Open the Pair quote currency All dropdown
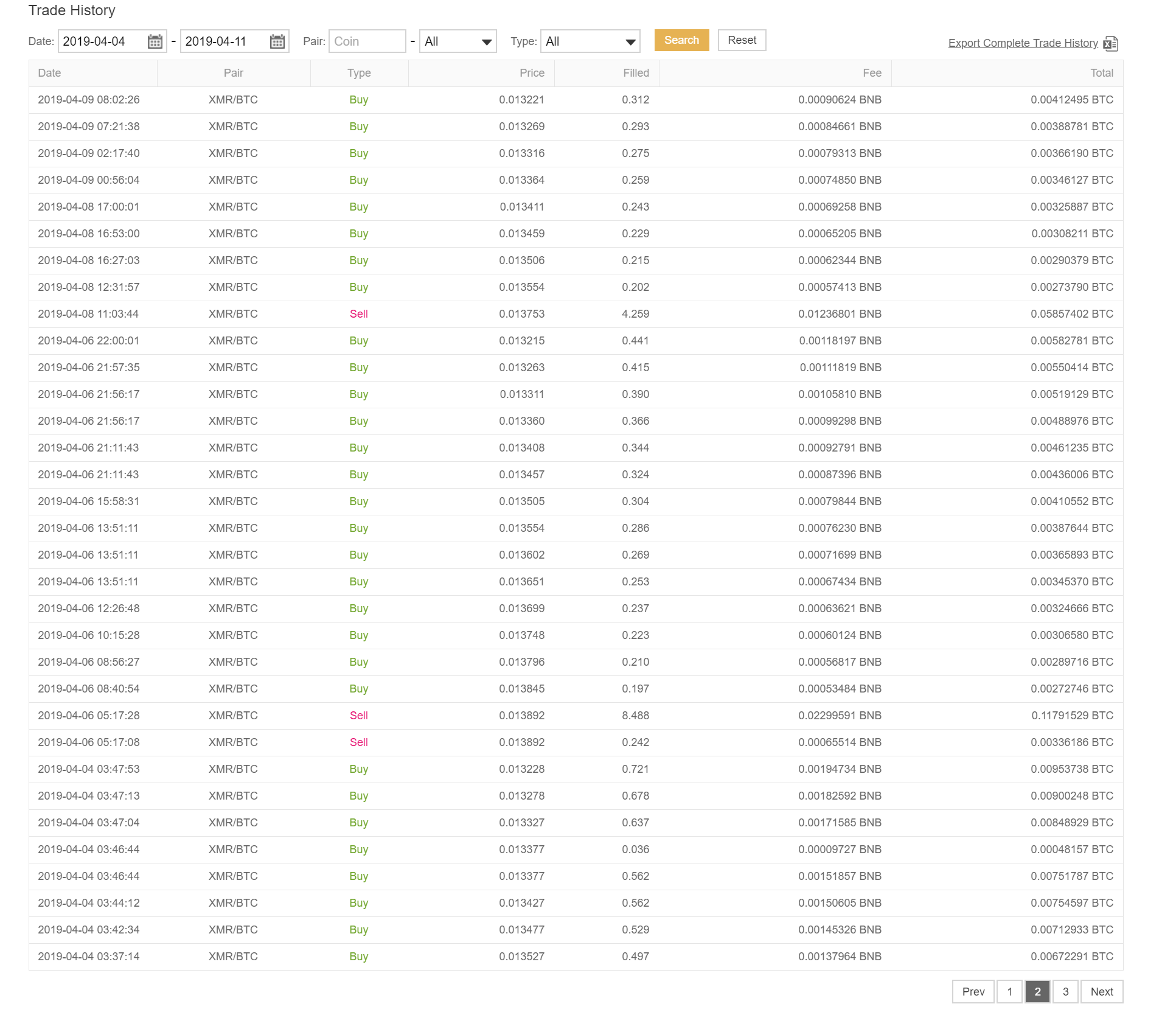This screenshot has width=1176, height=1015. pos(458,41)
